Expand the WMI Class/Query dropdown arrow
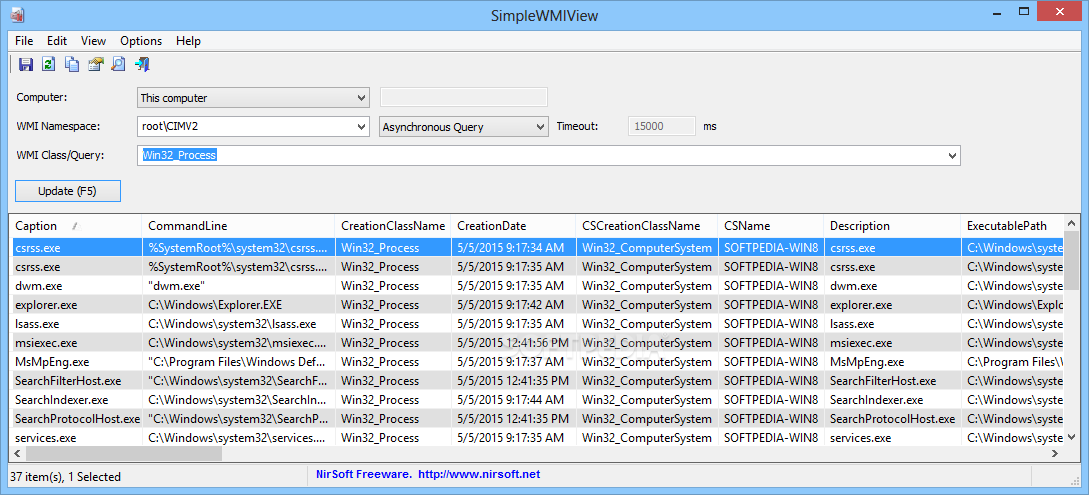The height and width of the screenshot is (495, 1089). pos(952,156)
